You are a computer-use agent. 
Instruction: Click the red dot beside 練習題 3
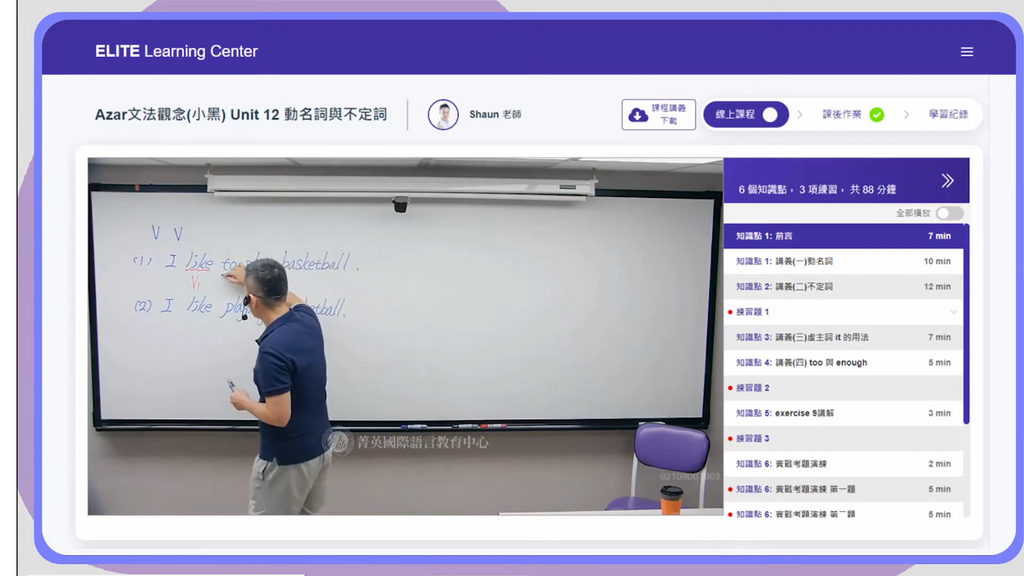pos(731,439)
